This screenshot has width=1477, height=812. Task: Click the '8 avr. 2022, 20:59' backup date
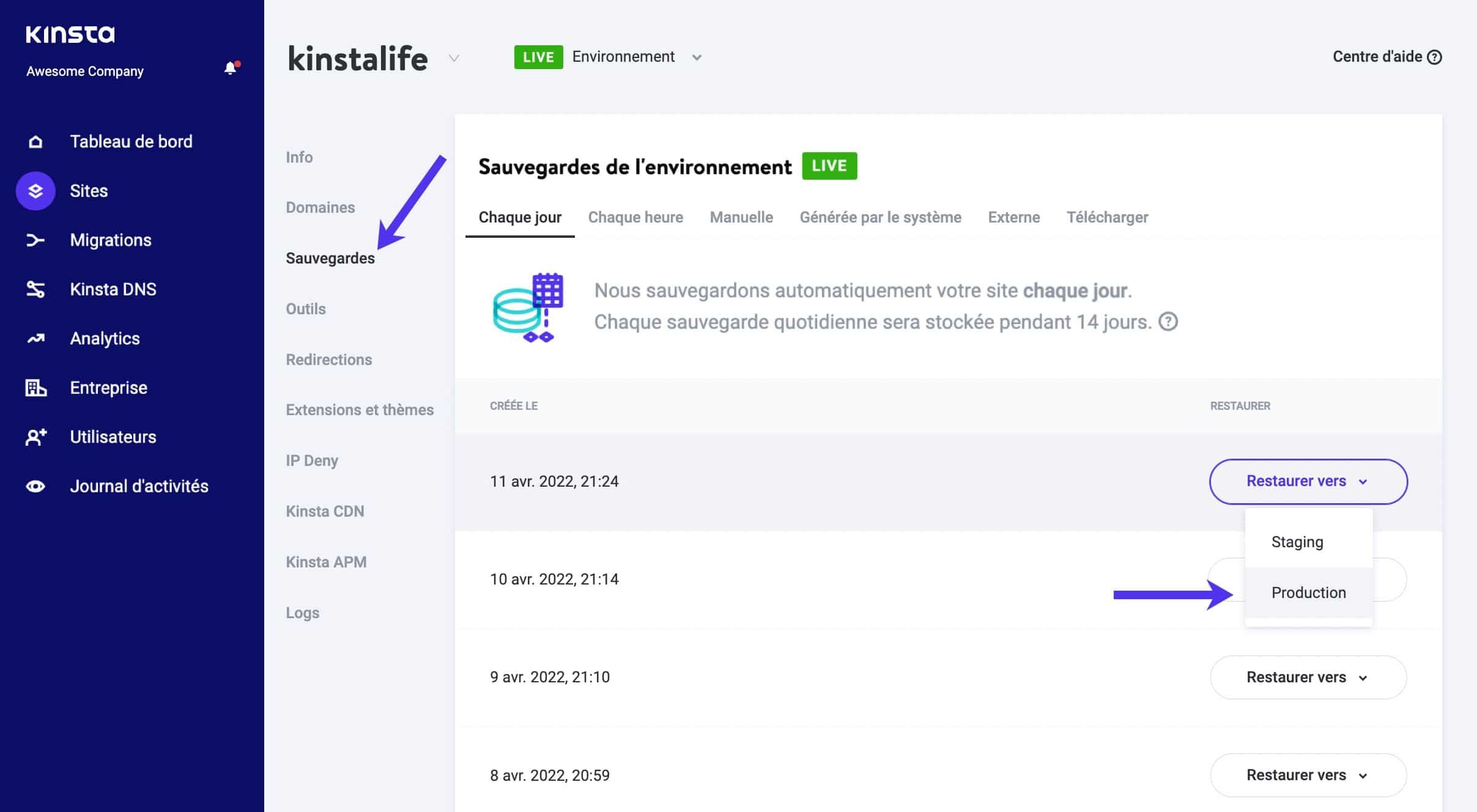click(x=550, y=775)
